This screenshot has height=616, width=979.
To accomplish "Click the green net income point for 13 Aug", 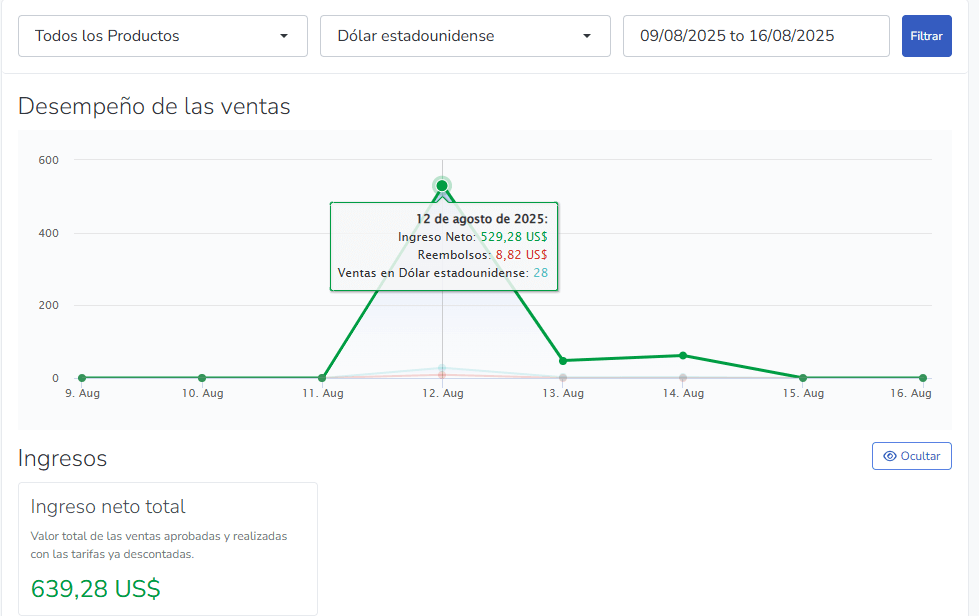I will [563, 361].
